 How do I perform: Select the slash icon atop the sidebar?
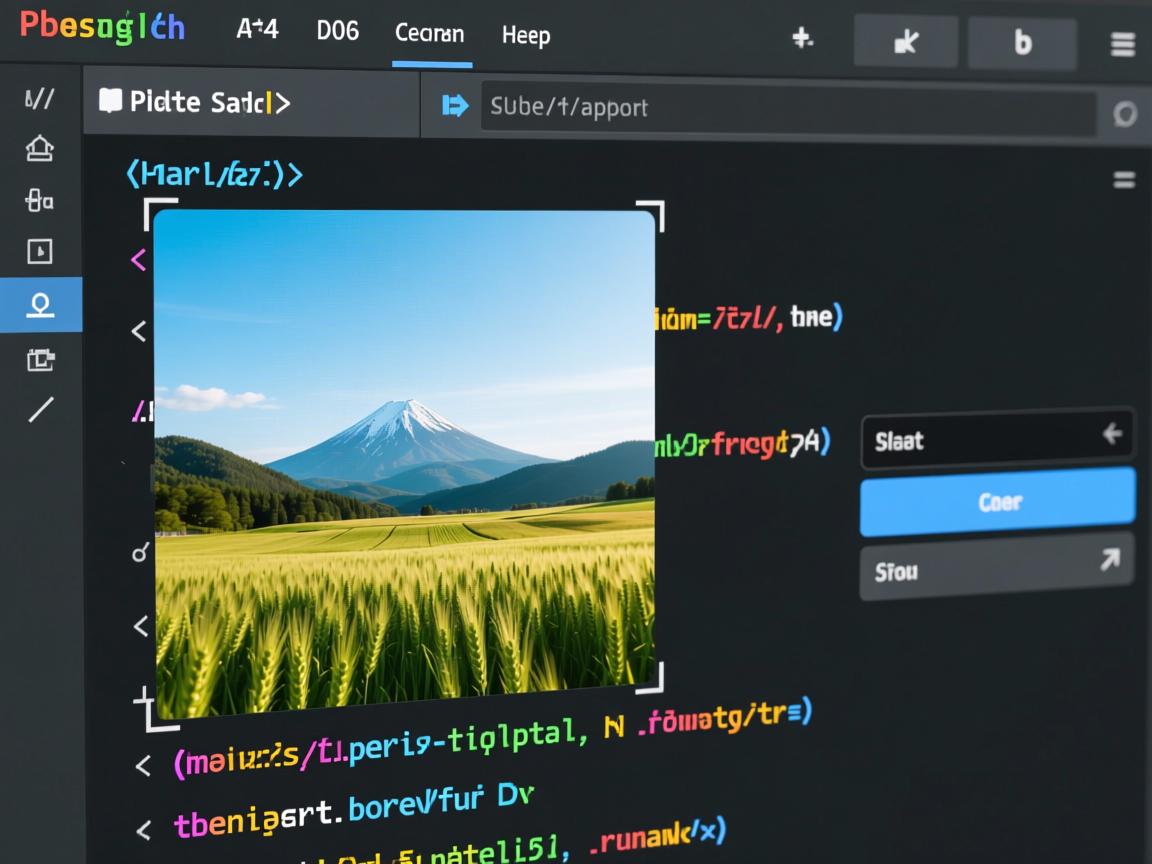tap(39, 98)
